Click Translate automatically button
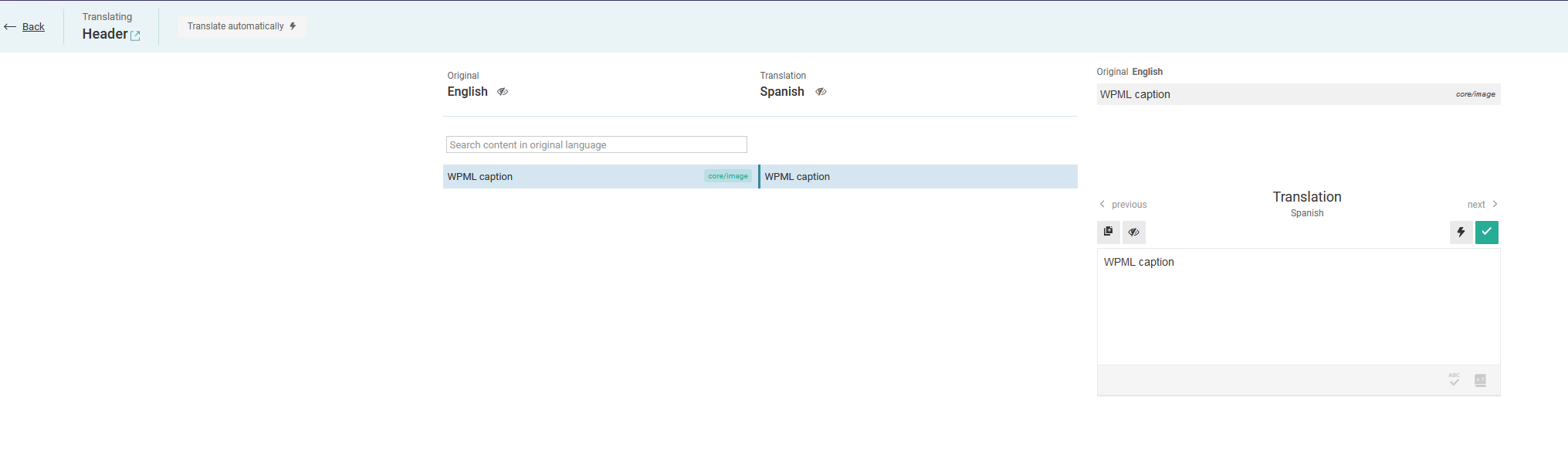The height and width of the screenshot is (472, 1568). [242, 26]
